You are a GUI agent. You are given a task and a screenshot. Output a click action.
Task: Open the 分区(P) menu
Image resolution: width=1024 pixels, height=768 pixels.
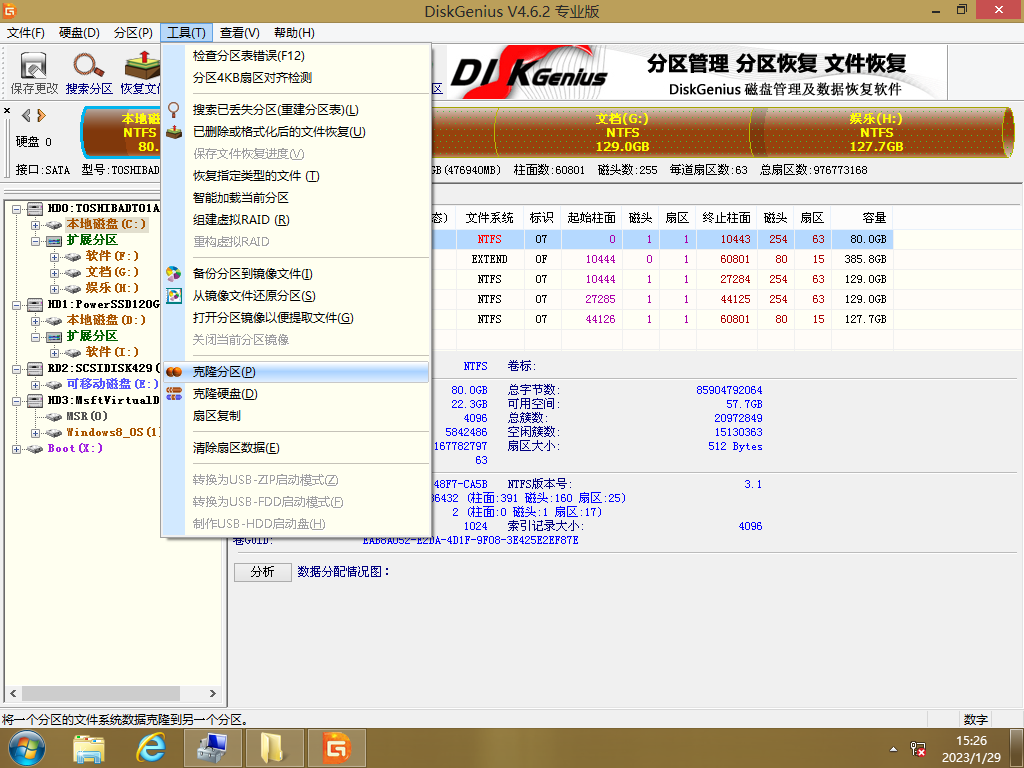(133, 33)
